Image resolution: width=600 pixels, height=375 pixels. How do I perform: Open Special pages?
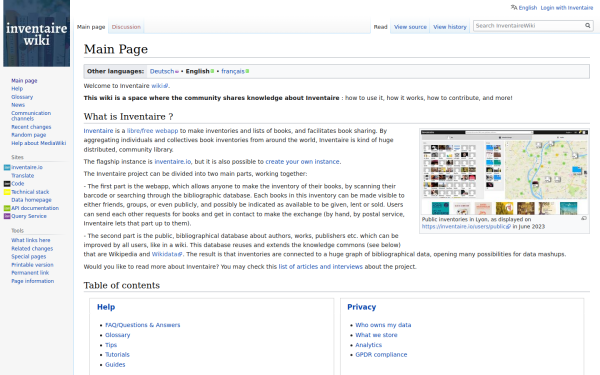(28, 257)
